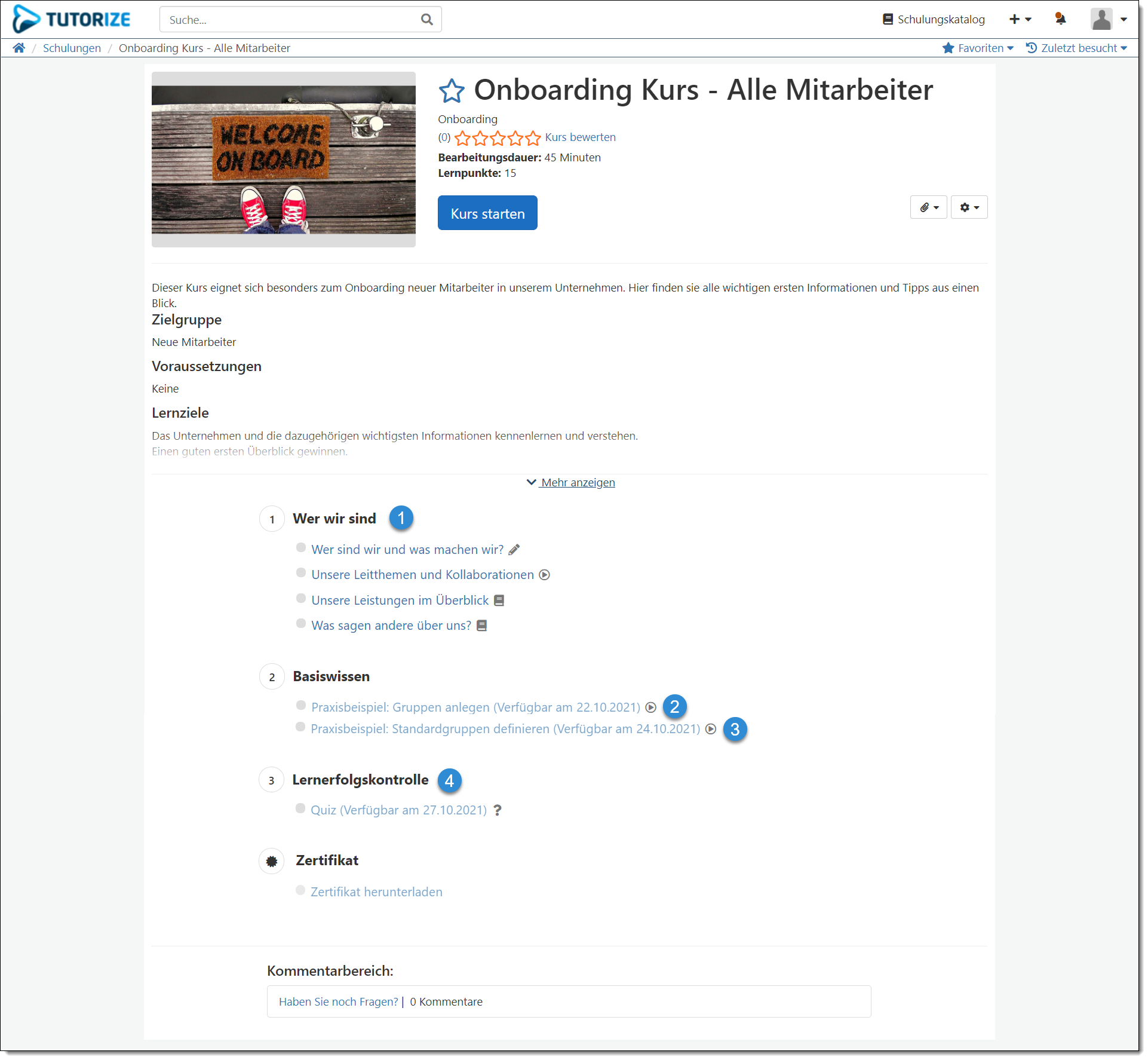Click the question mark icon next to the Quiz
Image resolution: width=1148 pixels, height=1060 pixels.
point(497,810)
